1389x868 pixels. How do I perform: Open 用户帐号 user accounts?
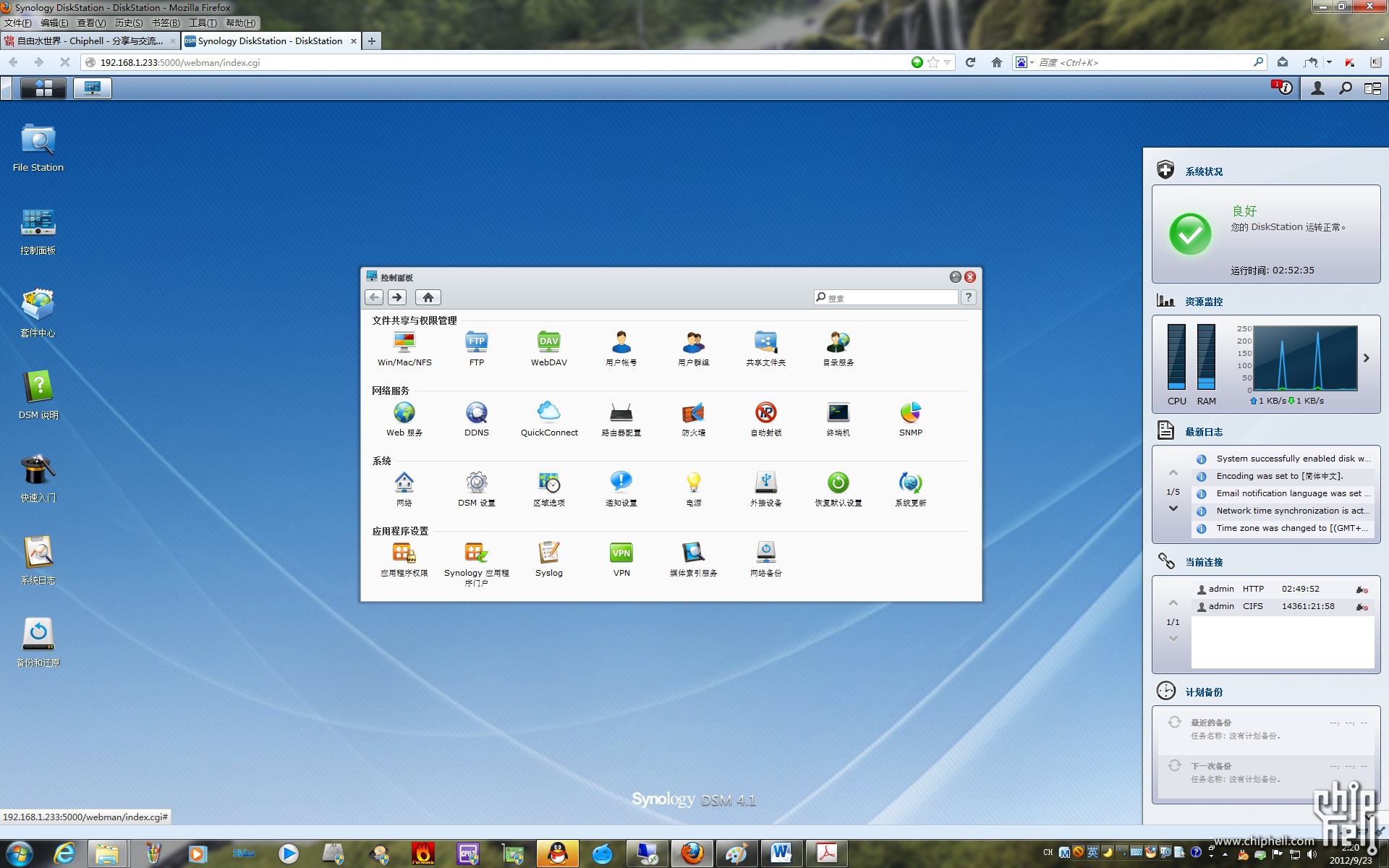click(x=621, y=349)
